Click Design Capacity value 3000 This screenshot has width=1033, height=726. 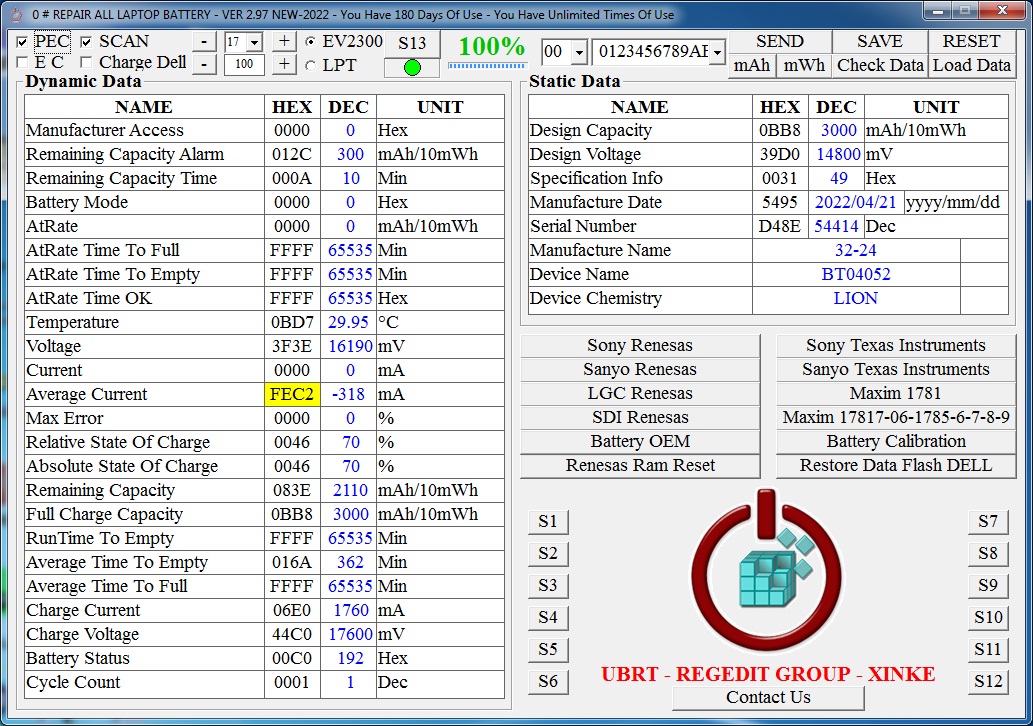[838, 130]
